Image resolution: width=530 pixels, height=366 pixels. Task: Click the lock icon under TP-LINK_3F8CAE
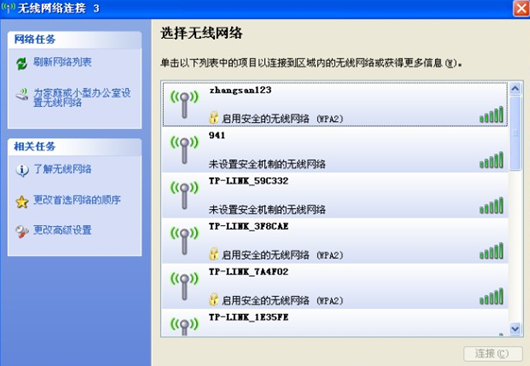[x=214, y=253]
